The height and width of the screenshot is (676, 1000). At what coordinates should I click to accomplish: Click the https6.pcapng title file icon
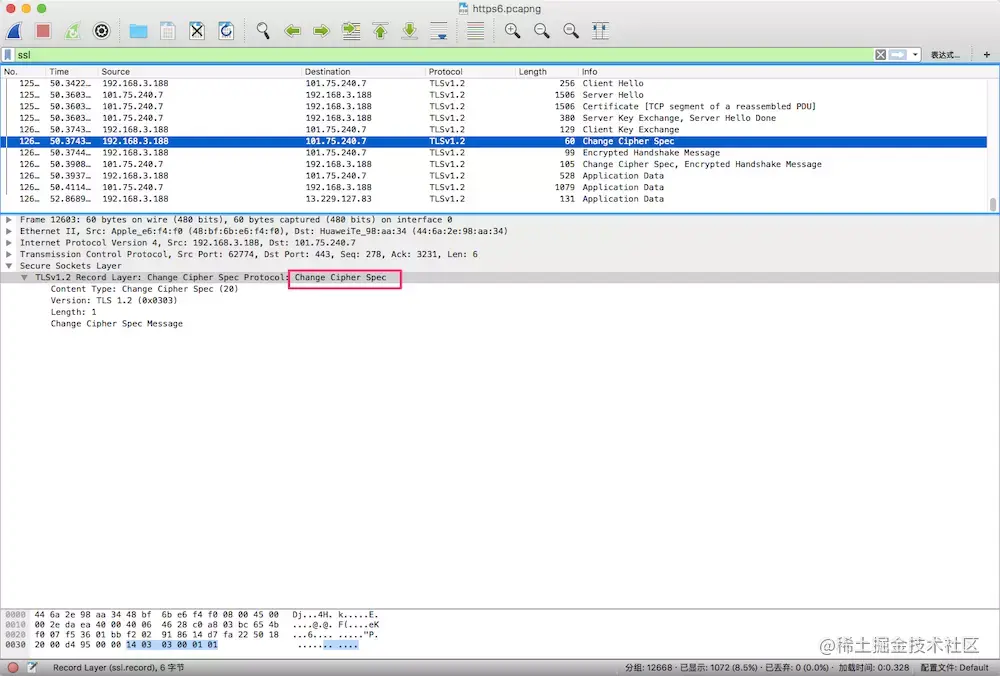464,8
